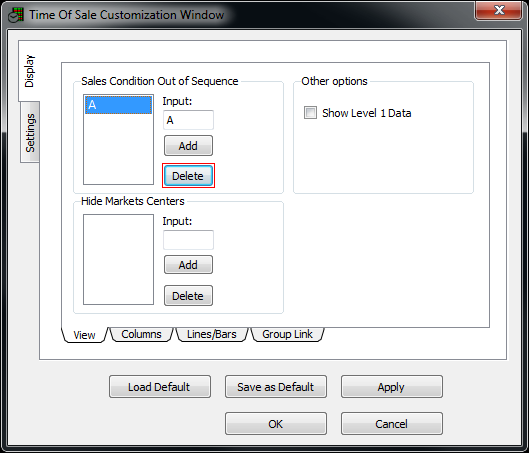Add a Sales Condition entry
529x453 pixels.
(188, 146)
